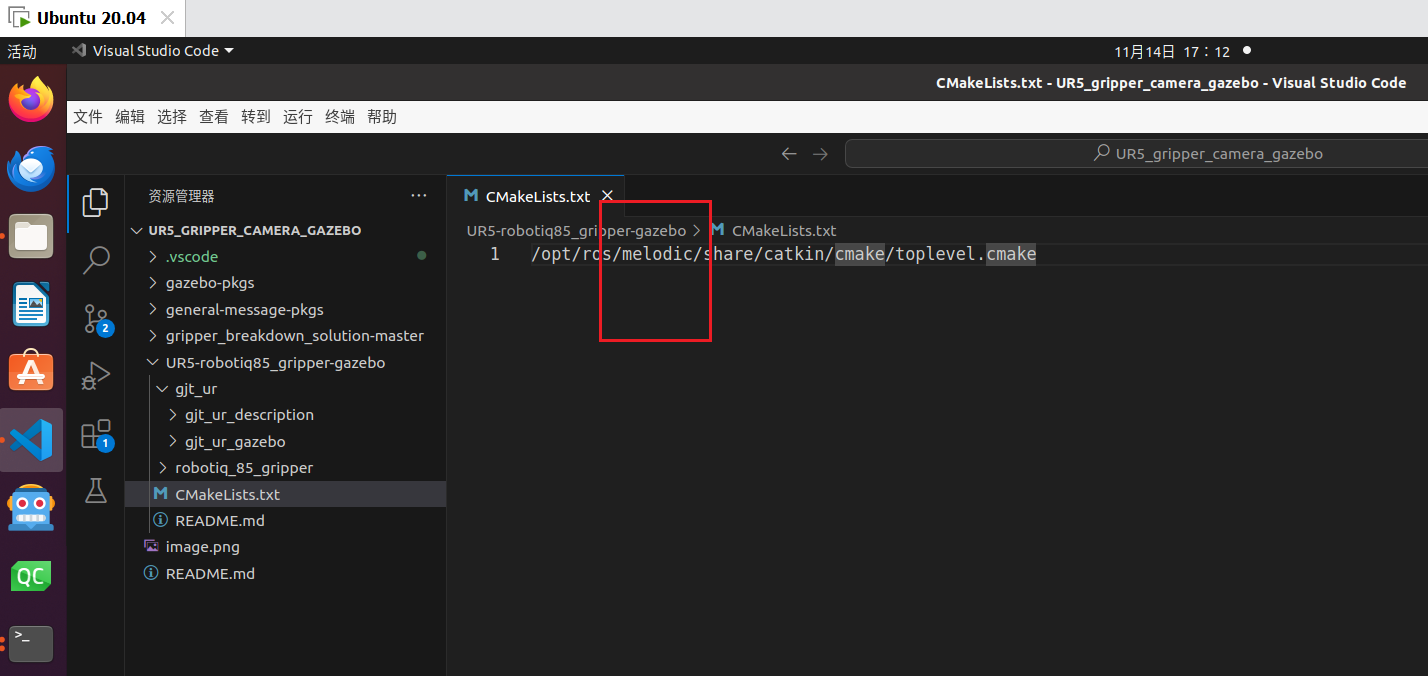Click the go forward arrow

[x=820, y=154]
